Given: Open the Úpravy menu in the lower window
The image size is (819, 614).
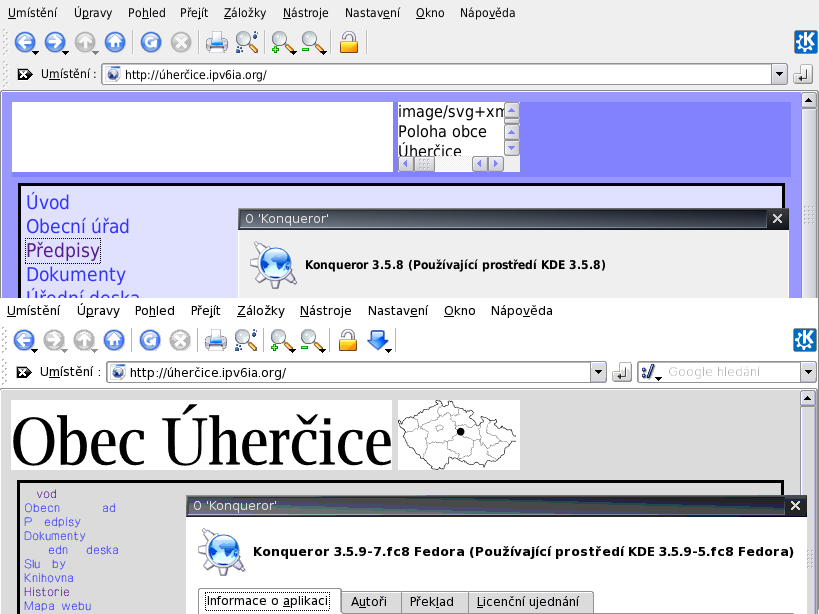Looking at the screenshot, I should pyautogui.click(x=98, y=311).
